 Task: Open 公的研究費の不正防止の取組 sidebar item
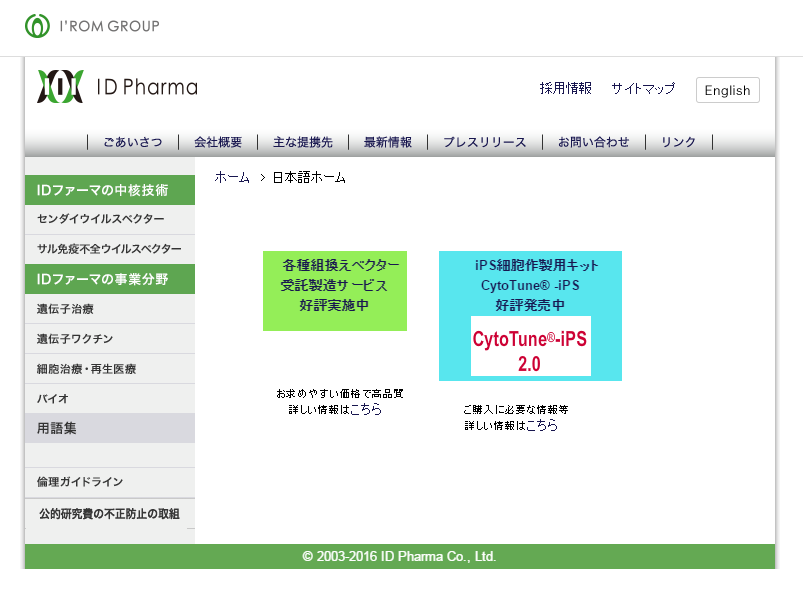point(110,514)
